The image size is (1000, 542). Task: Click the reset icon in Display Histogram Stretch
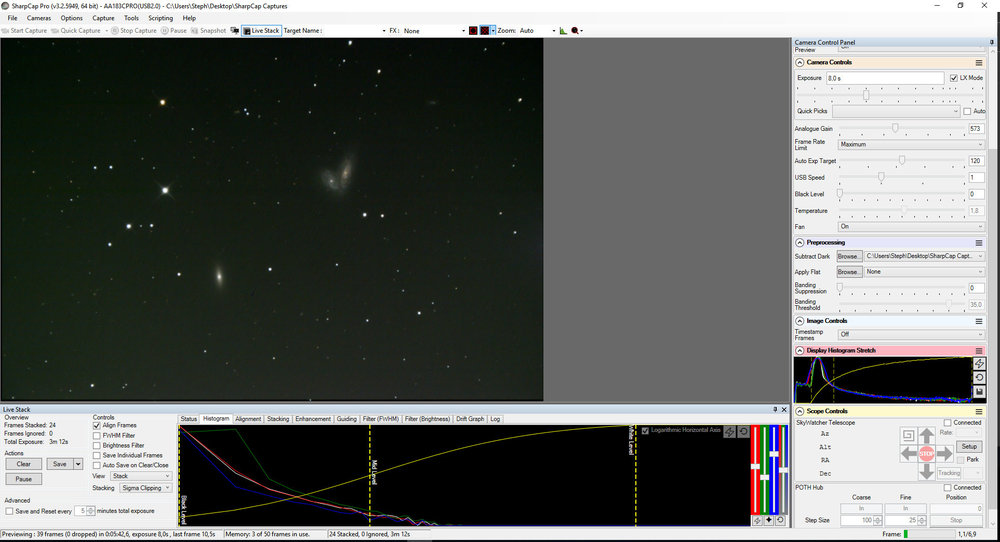pos(979,377)
